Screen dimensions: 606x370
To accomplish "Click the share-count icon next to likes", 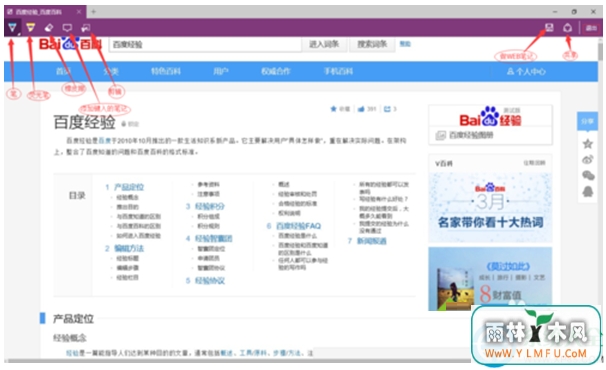I will pyautogui.click(x=387, y=109).
